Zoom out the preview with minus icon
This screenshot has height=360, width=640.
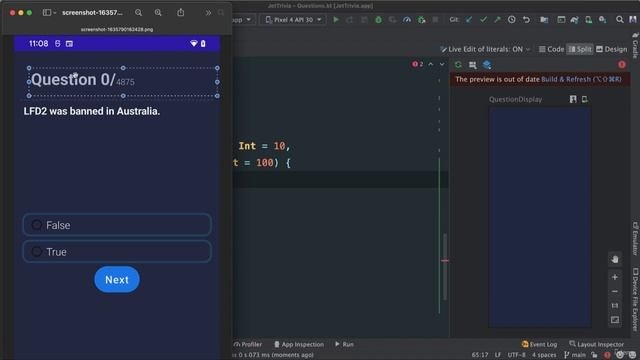point(615,291)
